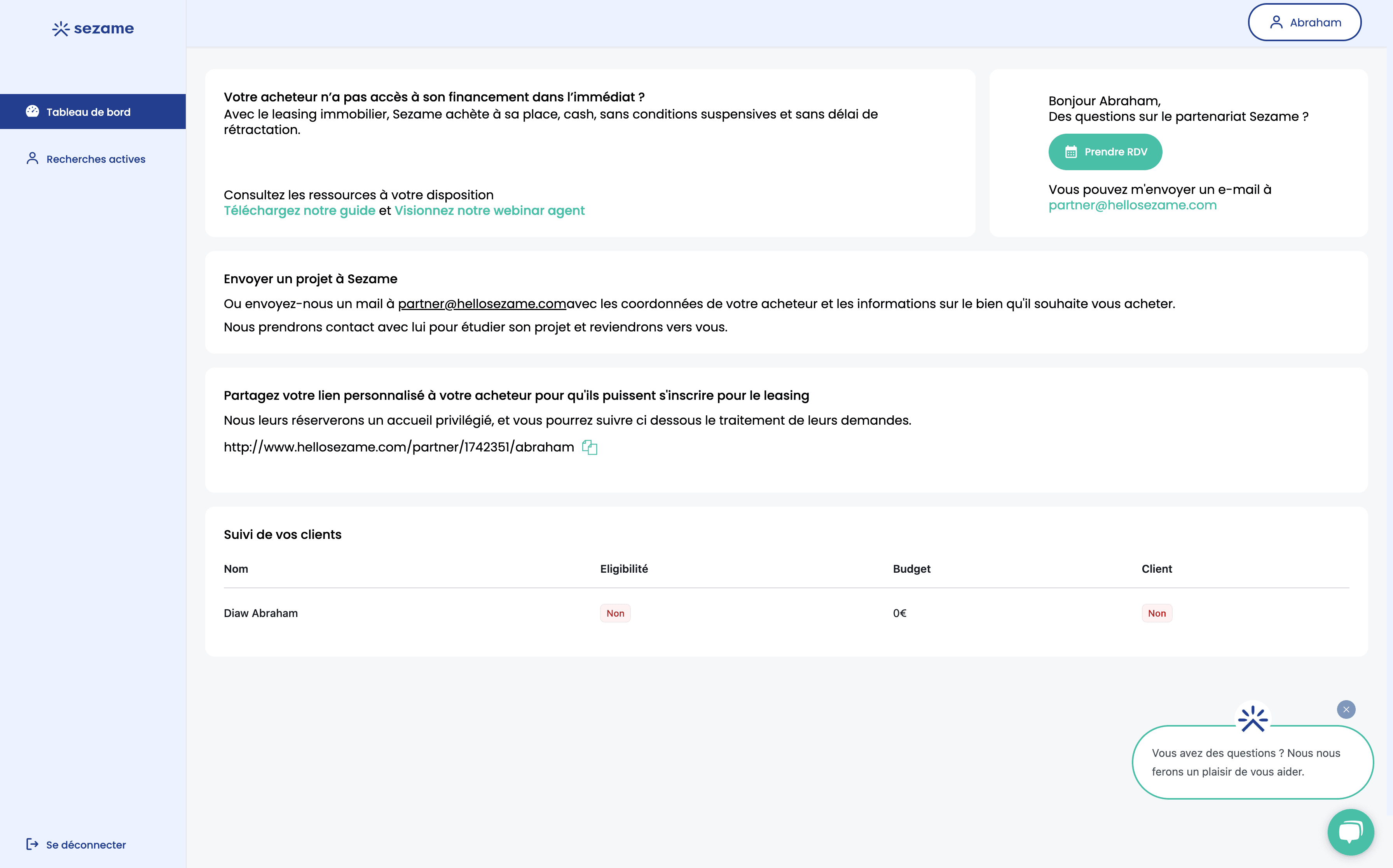1393x868 pixels.
Task: Open Visionnez notre webinar agent link
Action: 489,211
